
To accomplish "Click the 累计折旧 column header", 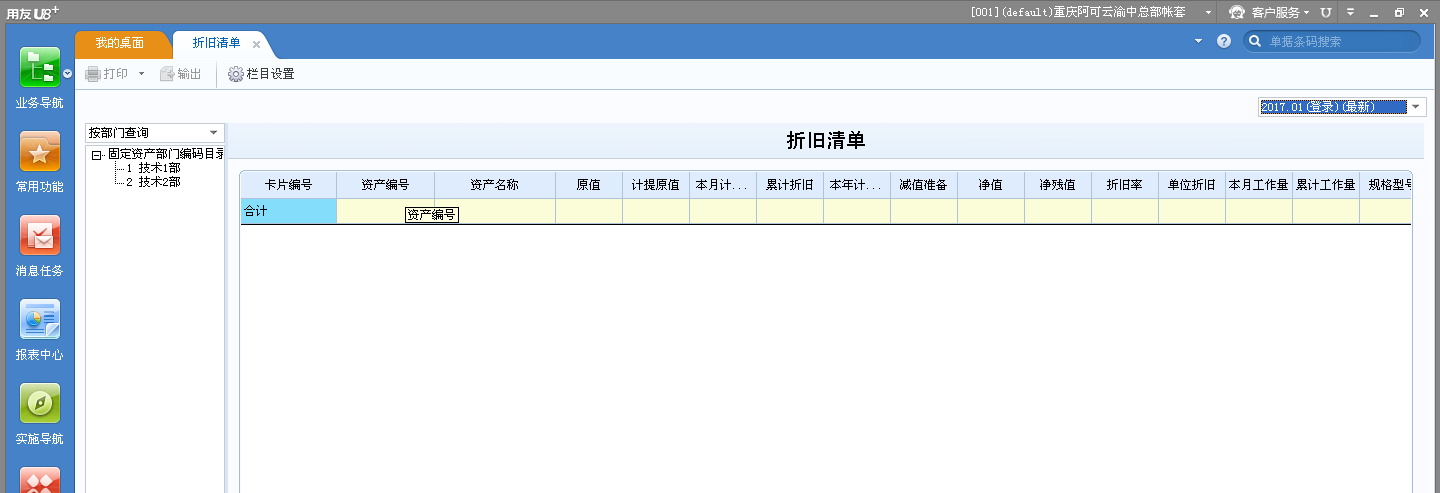I will 790,185.
